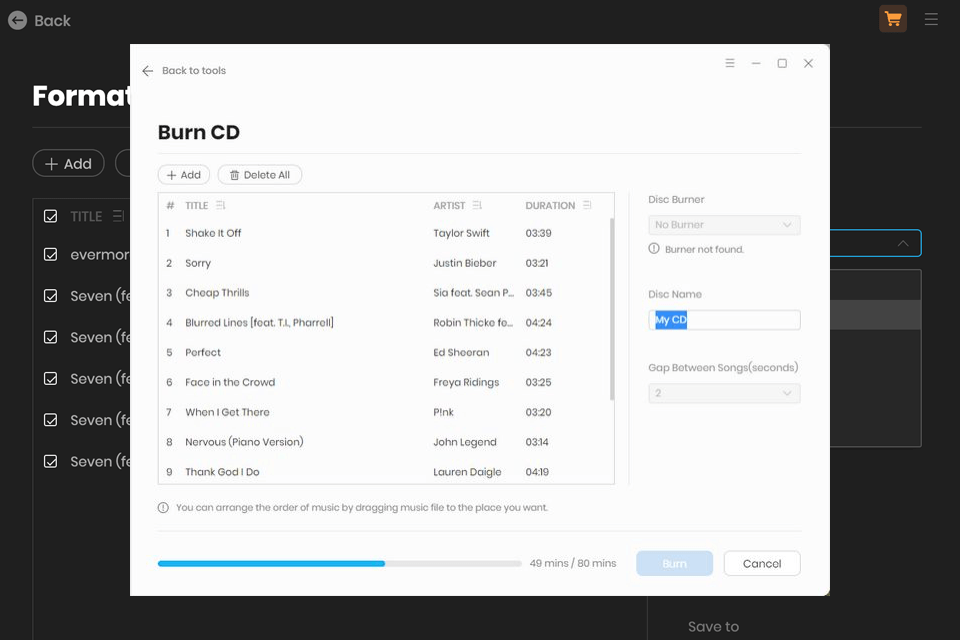Click the shopping cart icon
Viewport: 960px width, 640px height.
pos(893,19)
